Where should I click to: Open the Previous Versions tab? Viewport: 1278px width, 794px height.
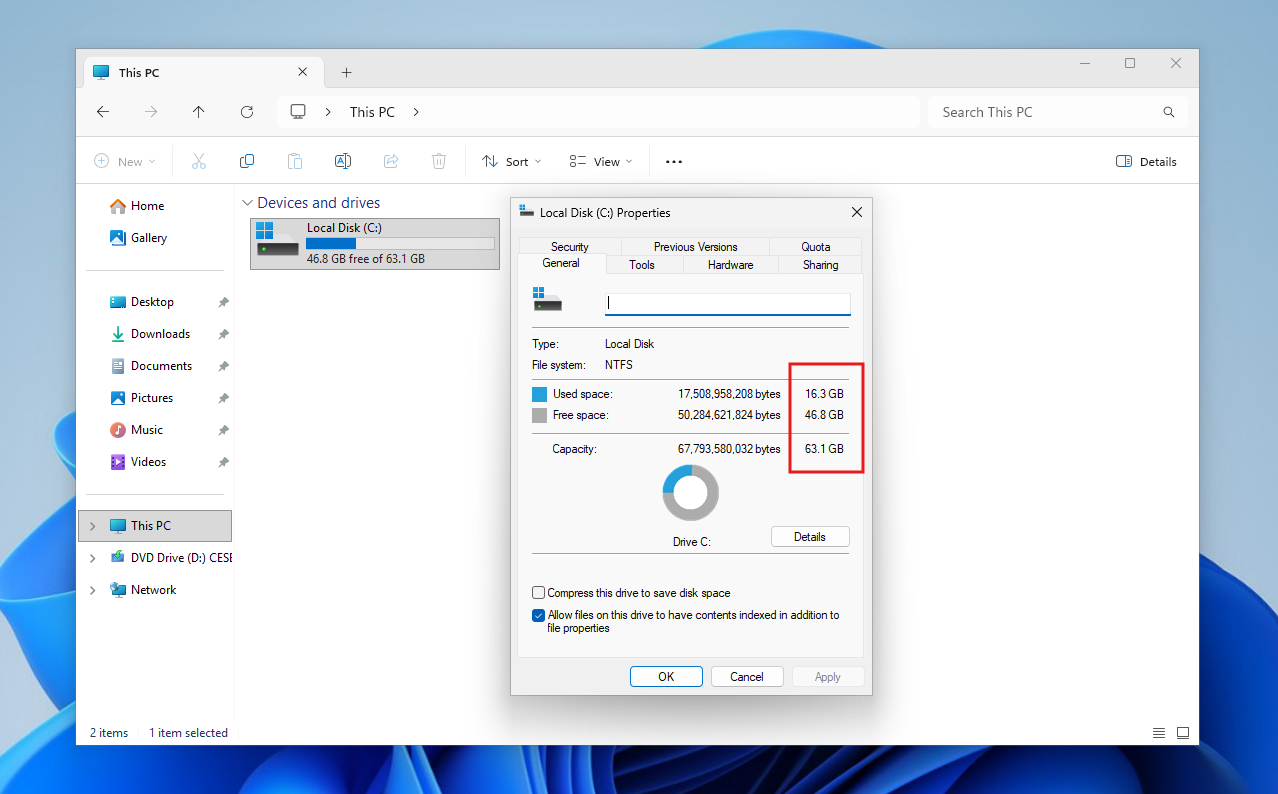(x=696, y=246)
